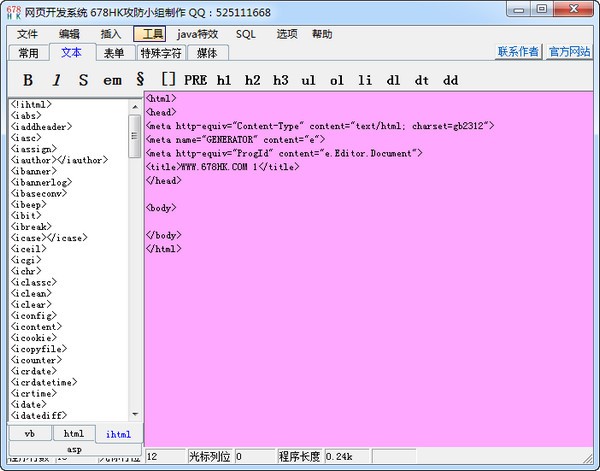Select the html tag list tab
Image resolution: width=600 pixels, height=471 pixels.
[73, 434]
